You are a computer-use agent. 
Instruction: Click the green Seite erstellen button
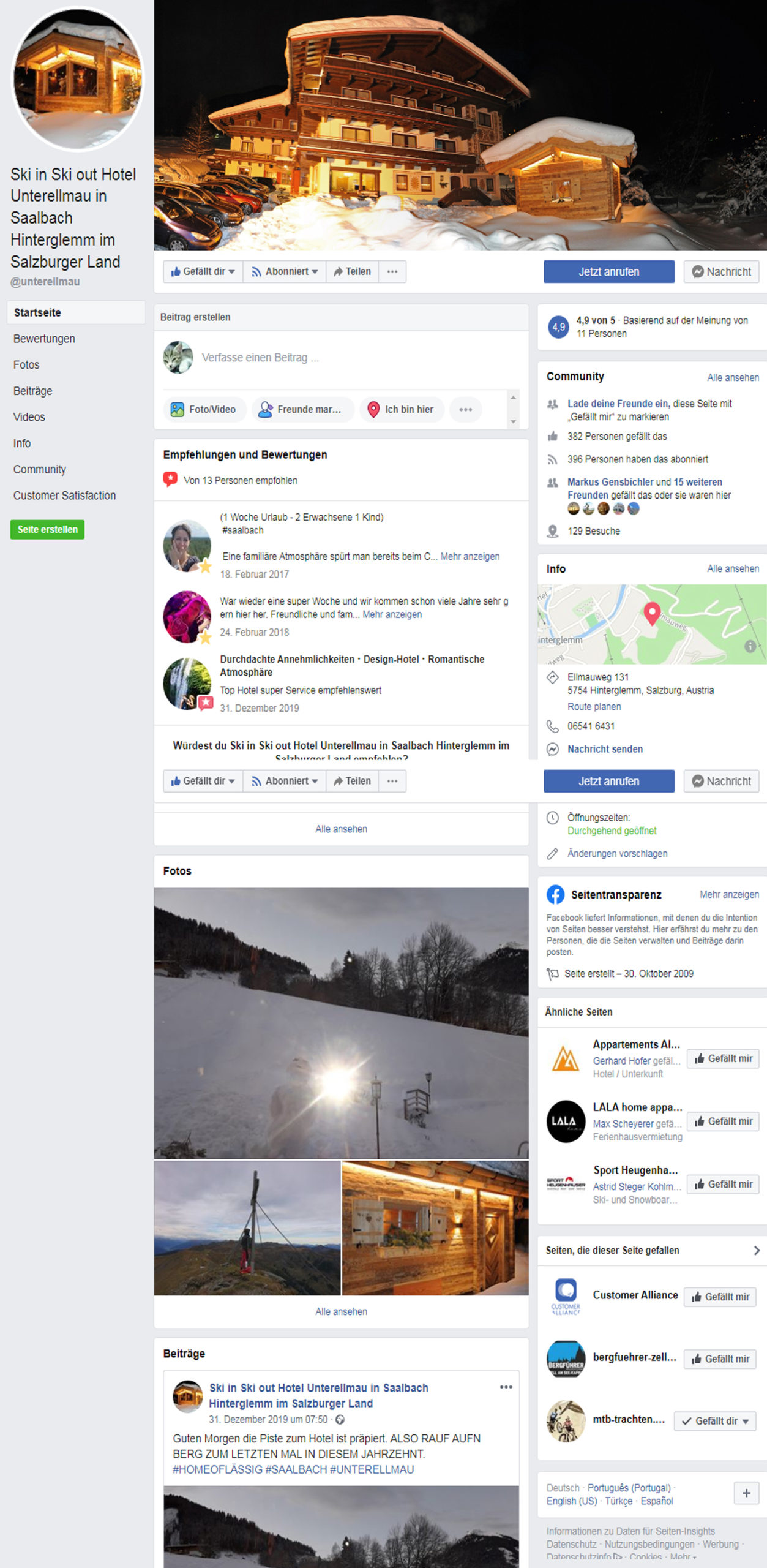(x=48, y=529)
